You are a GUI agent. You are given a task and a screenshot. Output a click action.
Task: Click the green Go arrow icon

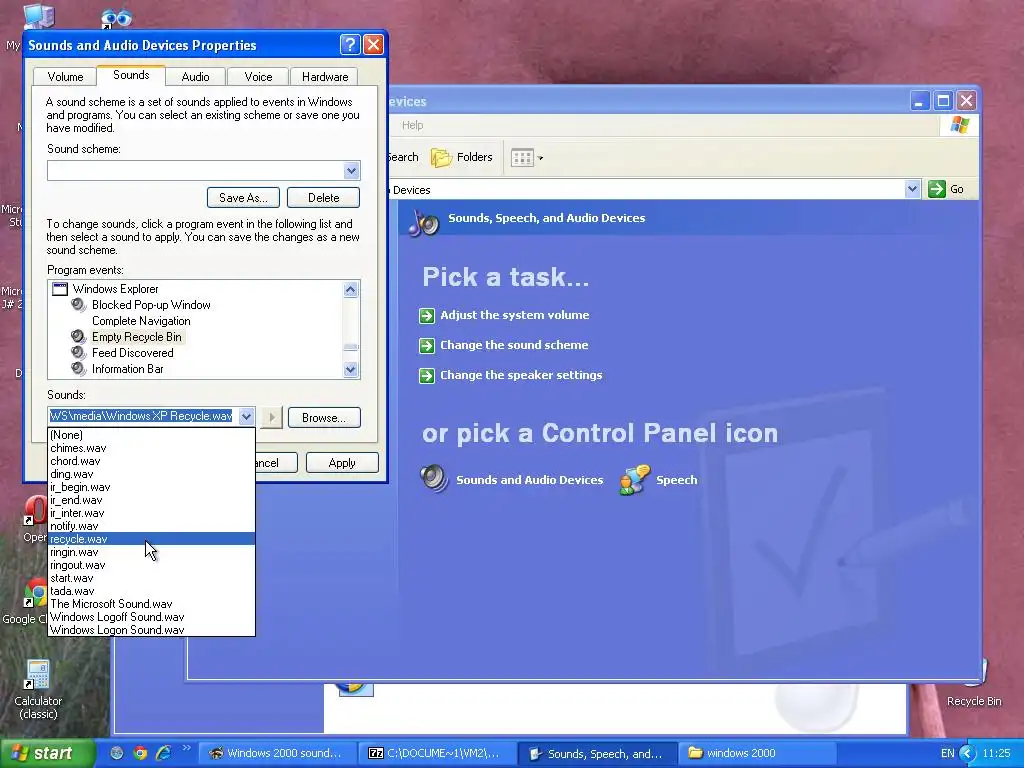(936, 189)
